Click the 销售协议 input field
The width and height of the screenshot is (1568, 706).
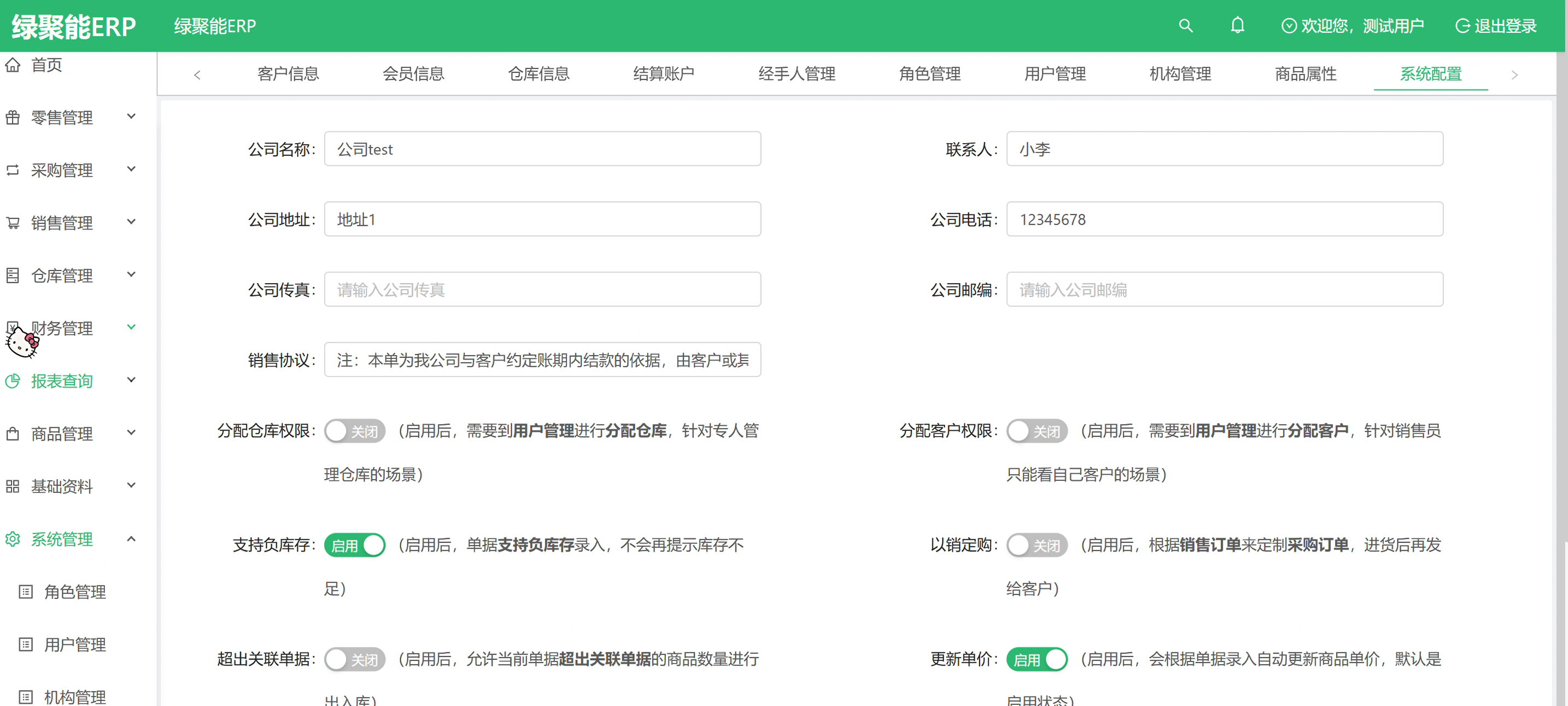click(x=542, y=360)
